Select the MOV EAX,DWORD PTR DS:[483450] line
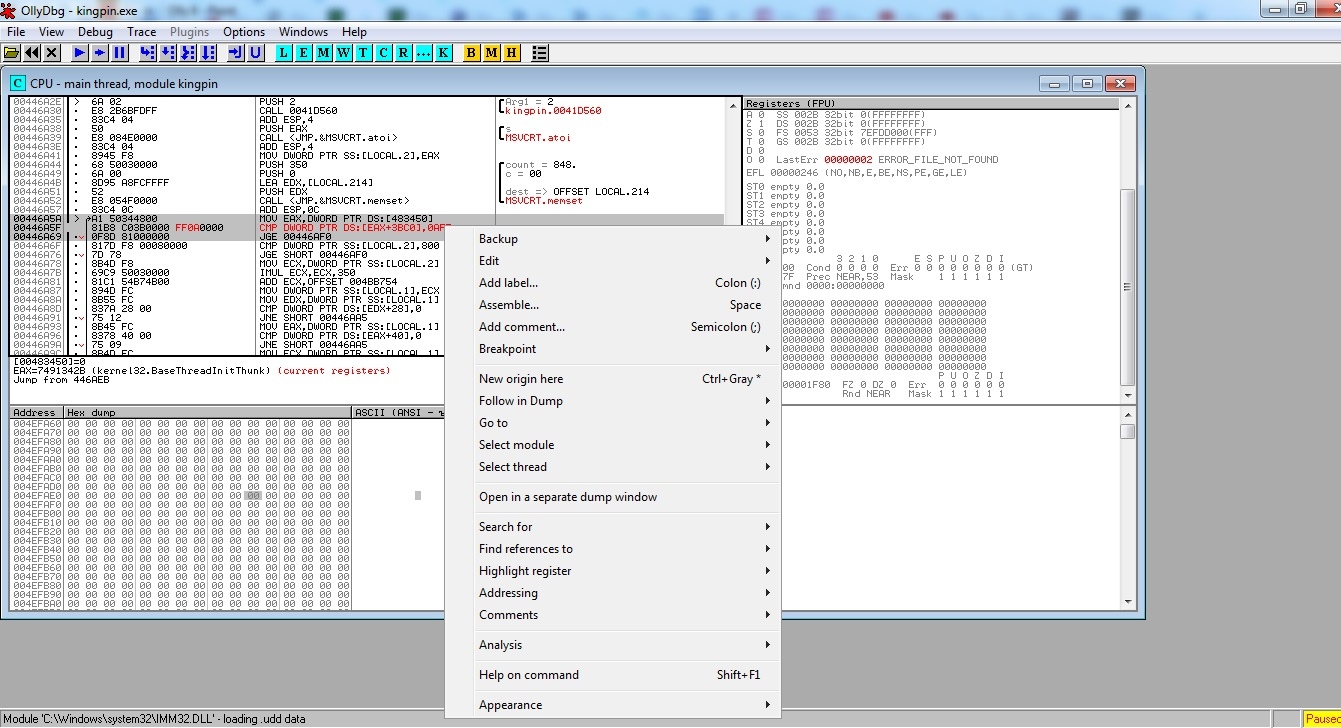The image size is (1341, 728). (x=367, y=218)
